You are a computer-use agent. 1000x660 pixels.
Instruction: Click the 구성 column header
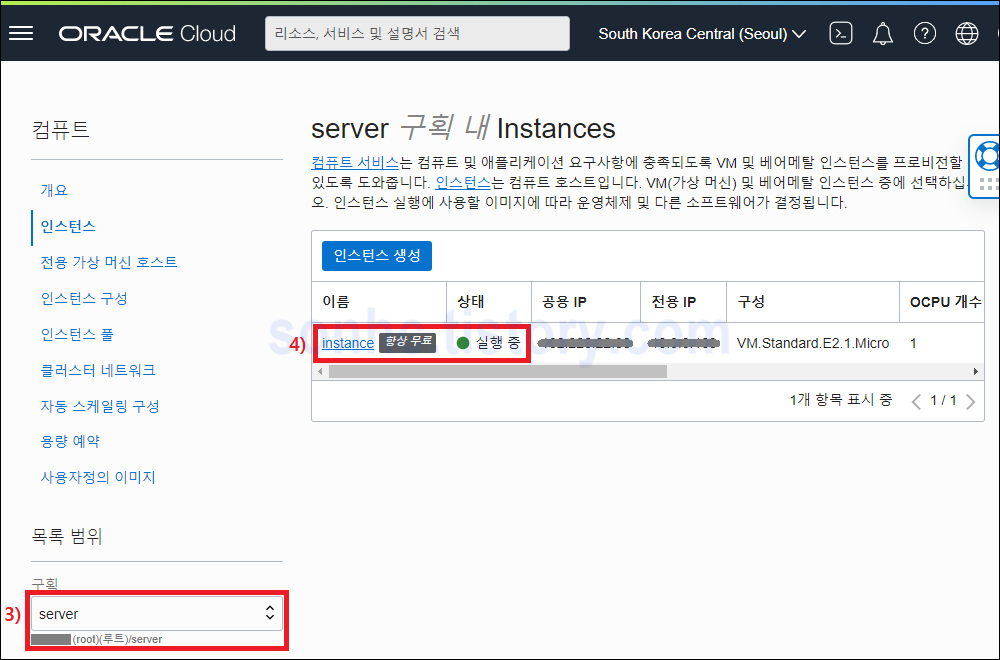pos(751,302)
